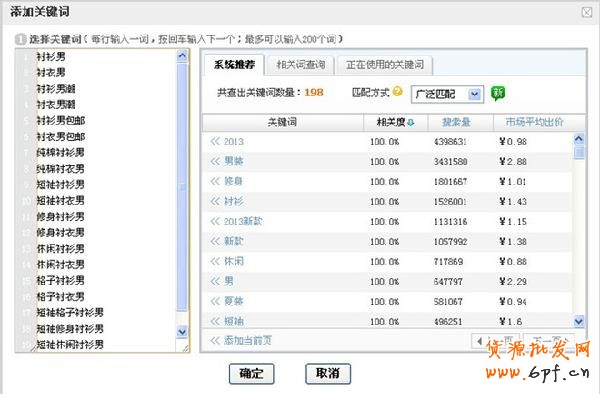Viewport: 600px width, 394px height.
Task: Add keyword 男装 via its double-arrow icon
Action: 215,161
